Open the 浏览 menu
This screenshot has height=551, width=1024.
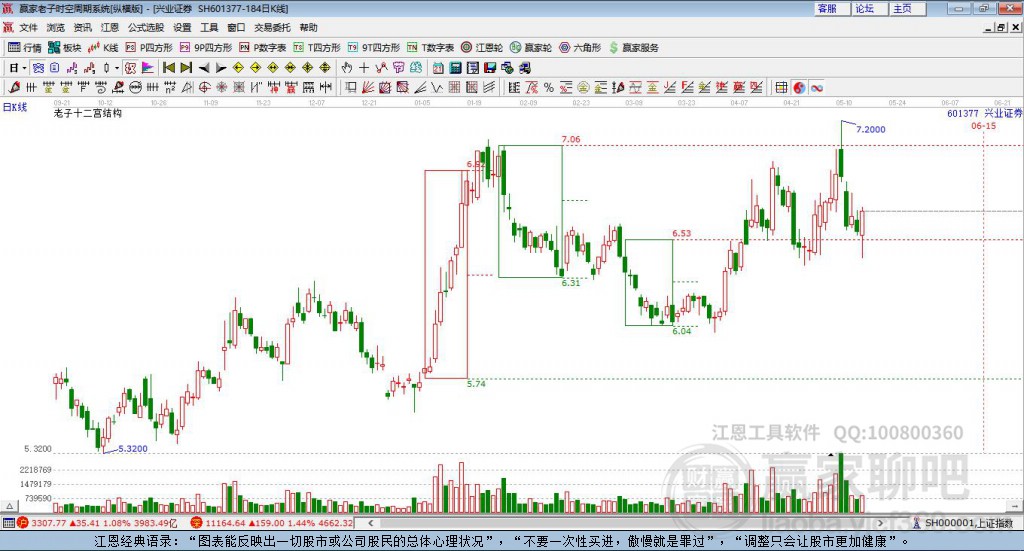56,27
